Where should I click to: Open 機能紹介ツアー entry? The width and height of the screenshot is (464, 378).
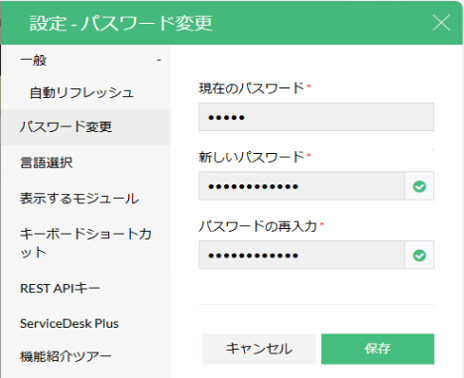[x=65, y=357]
